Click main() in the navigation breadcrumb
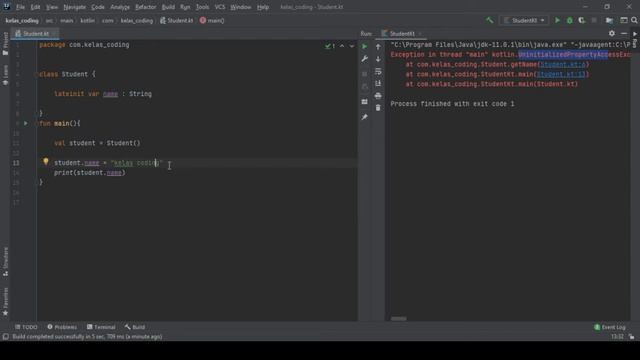Image resolution: width=640 pixels, height=360 pixels. point(212,20)
